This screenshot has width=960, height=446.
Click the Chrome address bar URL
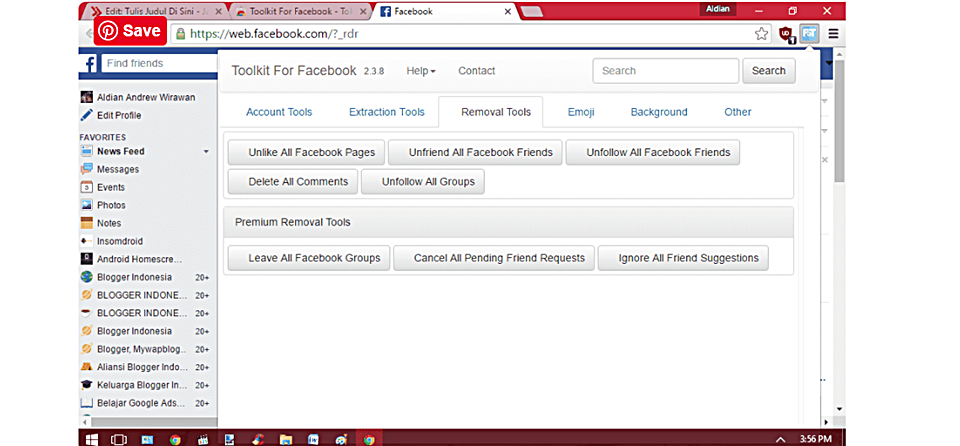274,34
